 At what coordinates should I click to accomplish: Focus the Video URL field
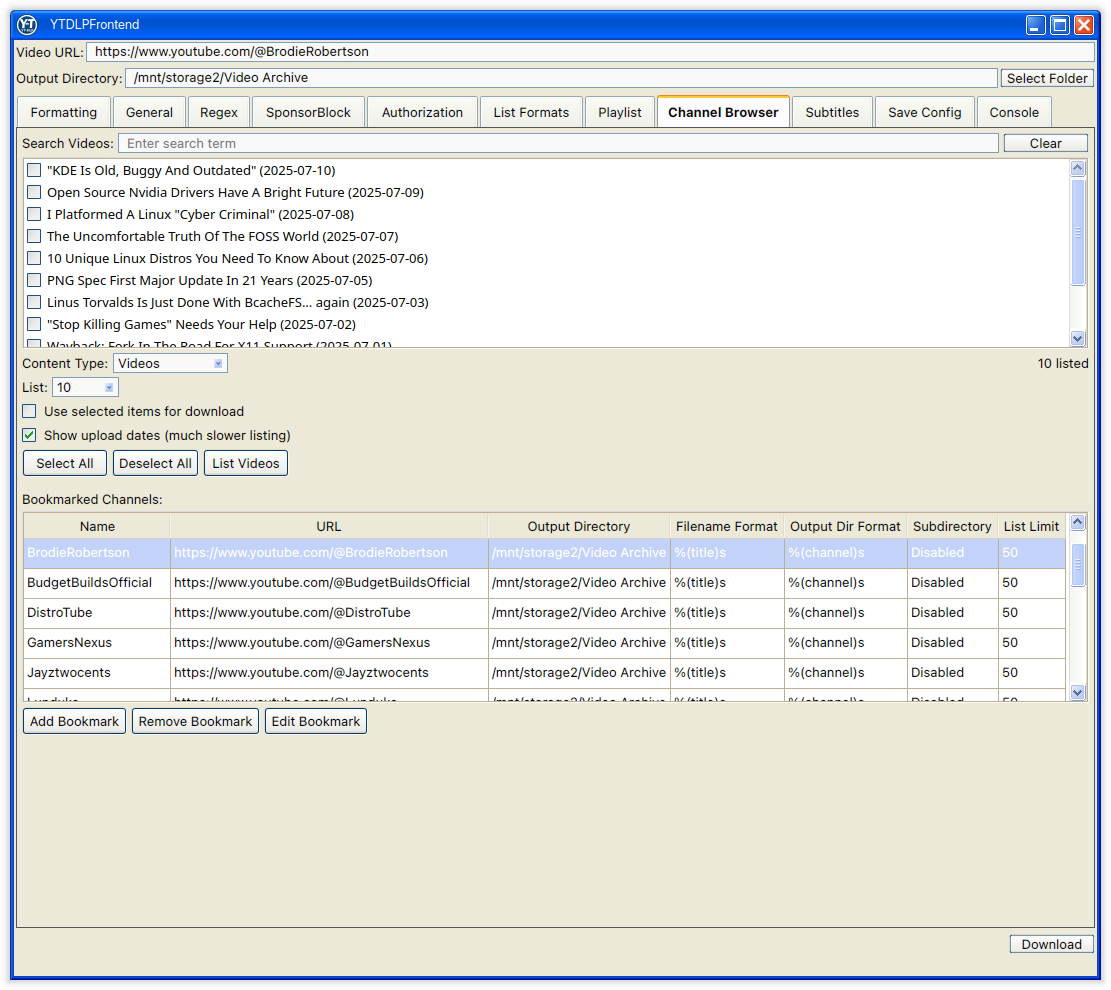[x=590, y=52]
